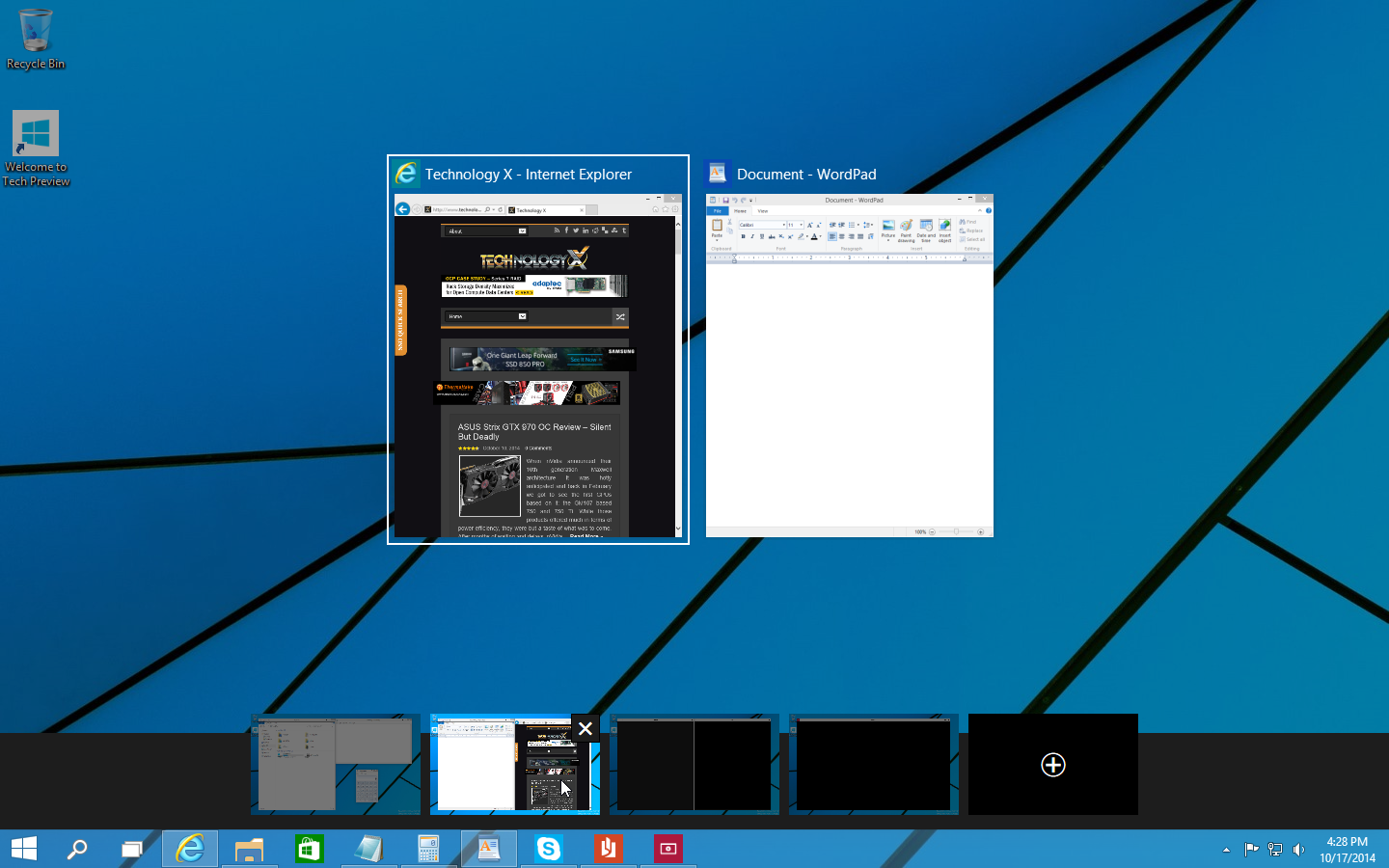Expand the hidden system tray icons

click(x=1226, y=850)
